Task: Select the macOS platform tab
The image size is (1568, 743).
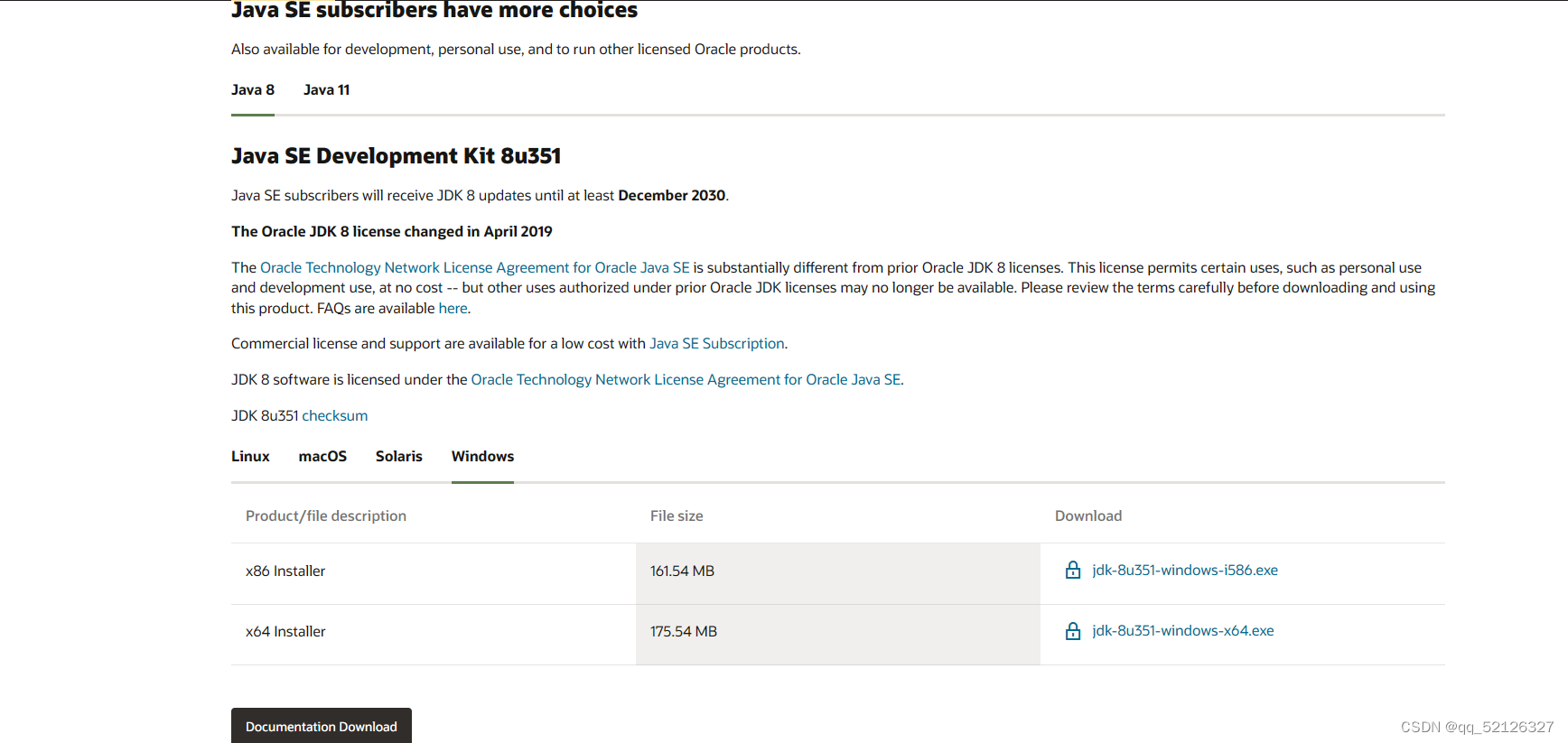Action: click(322, 456)
